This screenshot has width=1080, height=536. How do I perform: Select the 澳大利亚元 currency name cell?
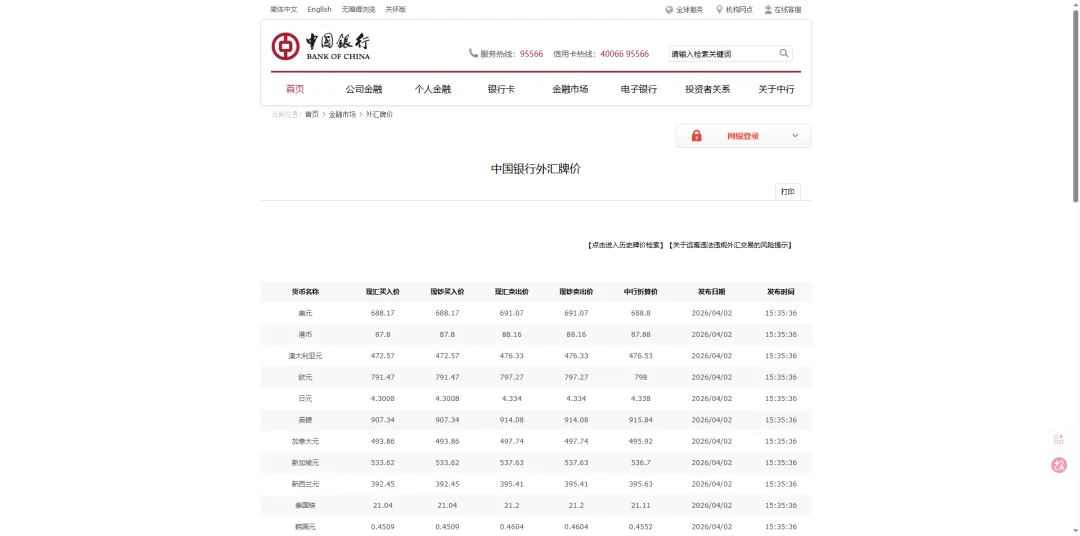click(x=305, y=356)
